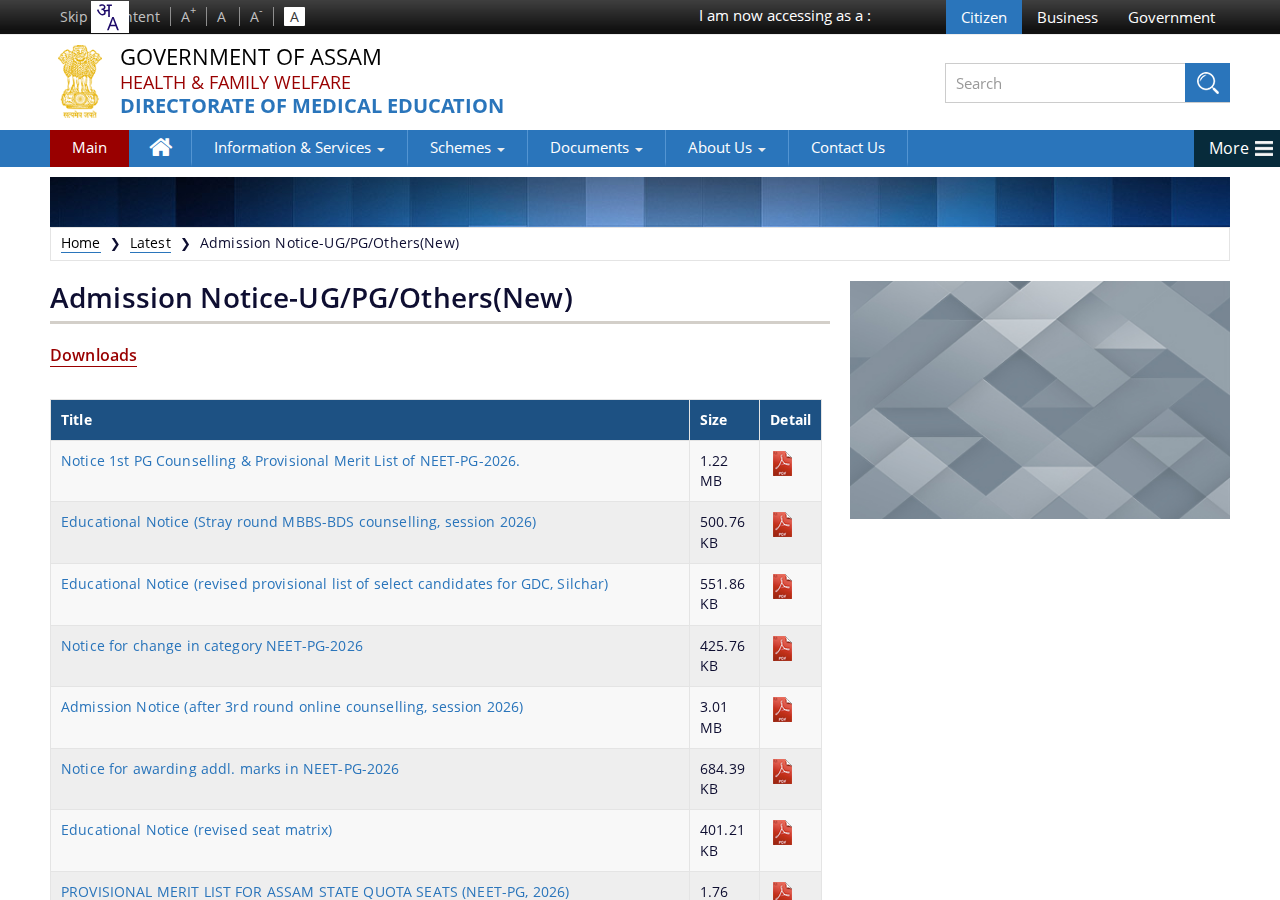Viewport: 1280px width, 900px height.
Task: Reset to normal font size A
Action: point(222,16)
